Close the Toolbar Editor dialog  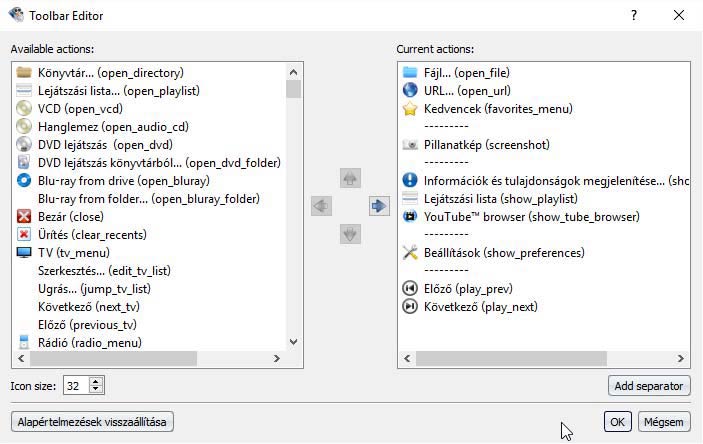point(679,15)
